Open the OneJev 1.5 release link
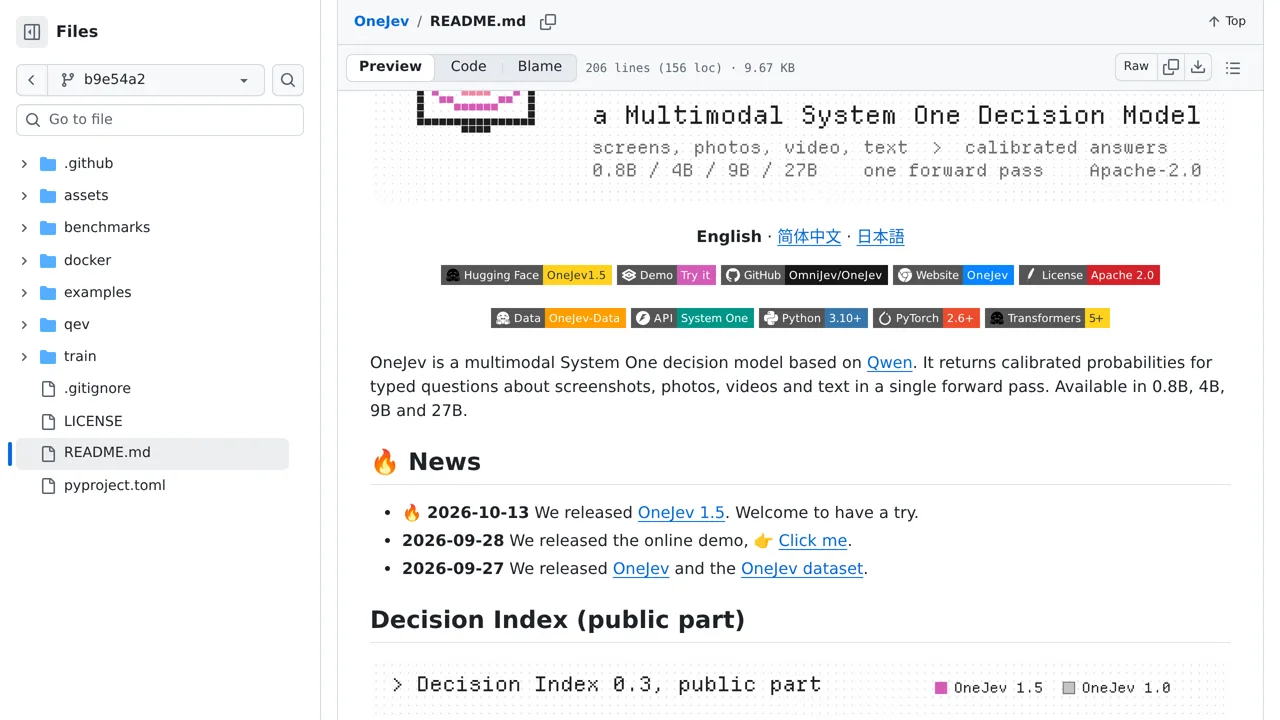Viewport: 1280px width, 720px height. point(681,512)
